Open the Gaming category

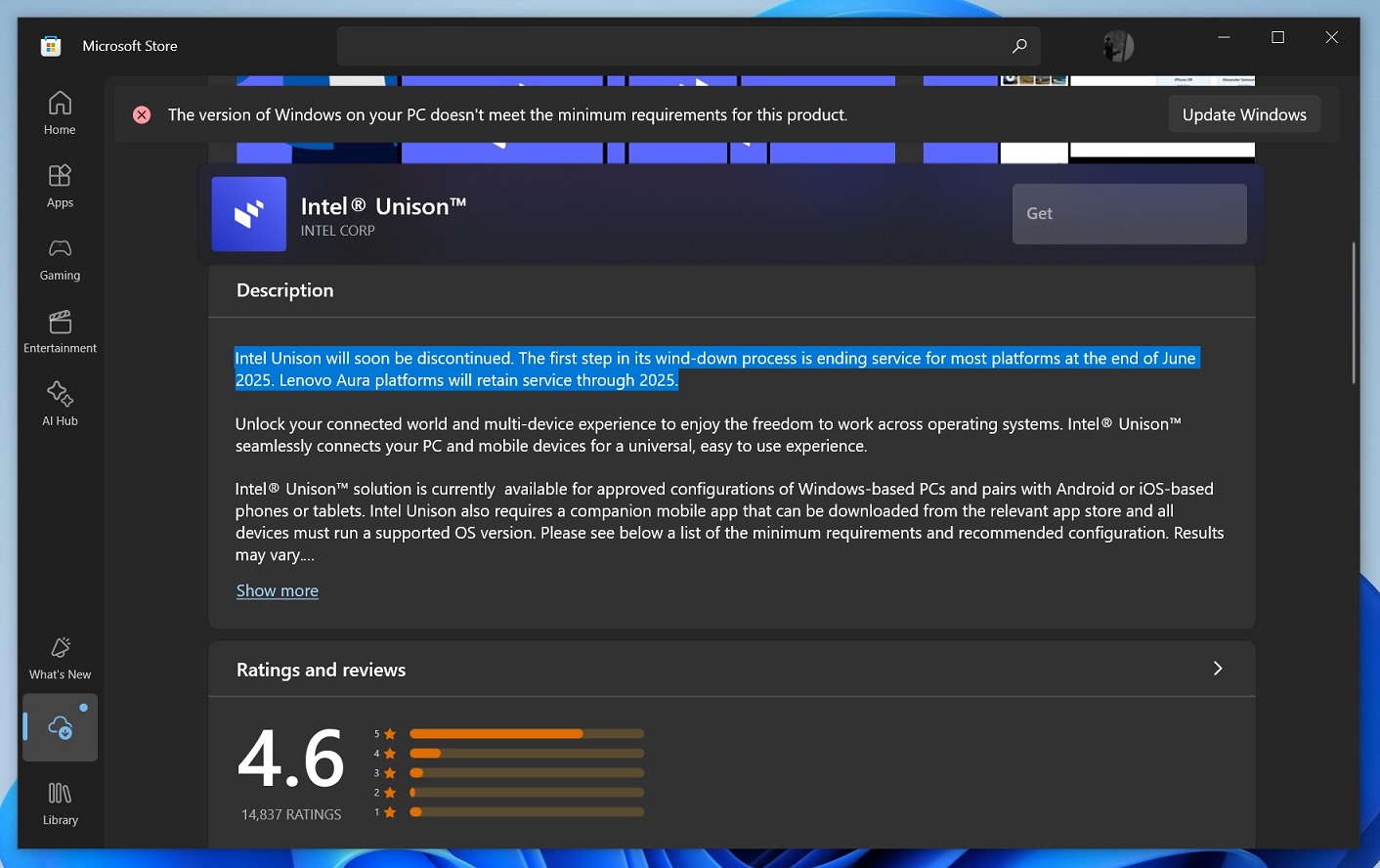pos(59,258)
